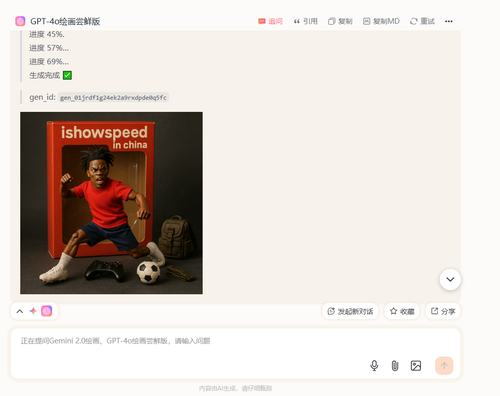This screenshot has height=396, width=500.
Task: Click the sparkle Gemini model icon
Action: [x=33, y=311]
